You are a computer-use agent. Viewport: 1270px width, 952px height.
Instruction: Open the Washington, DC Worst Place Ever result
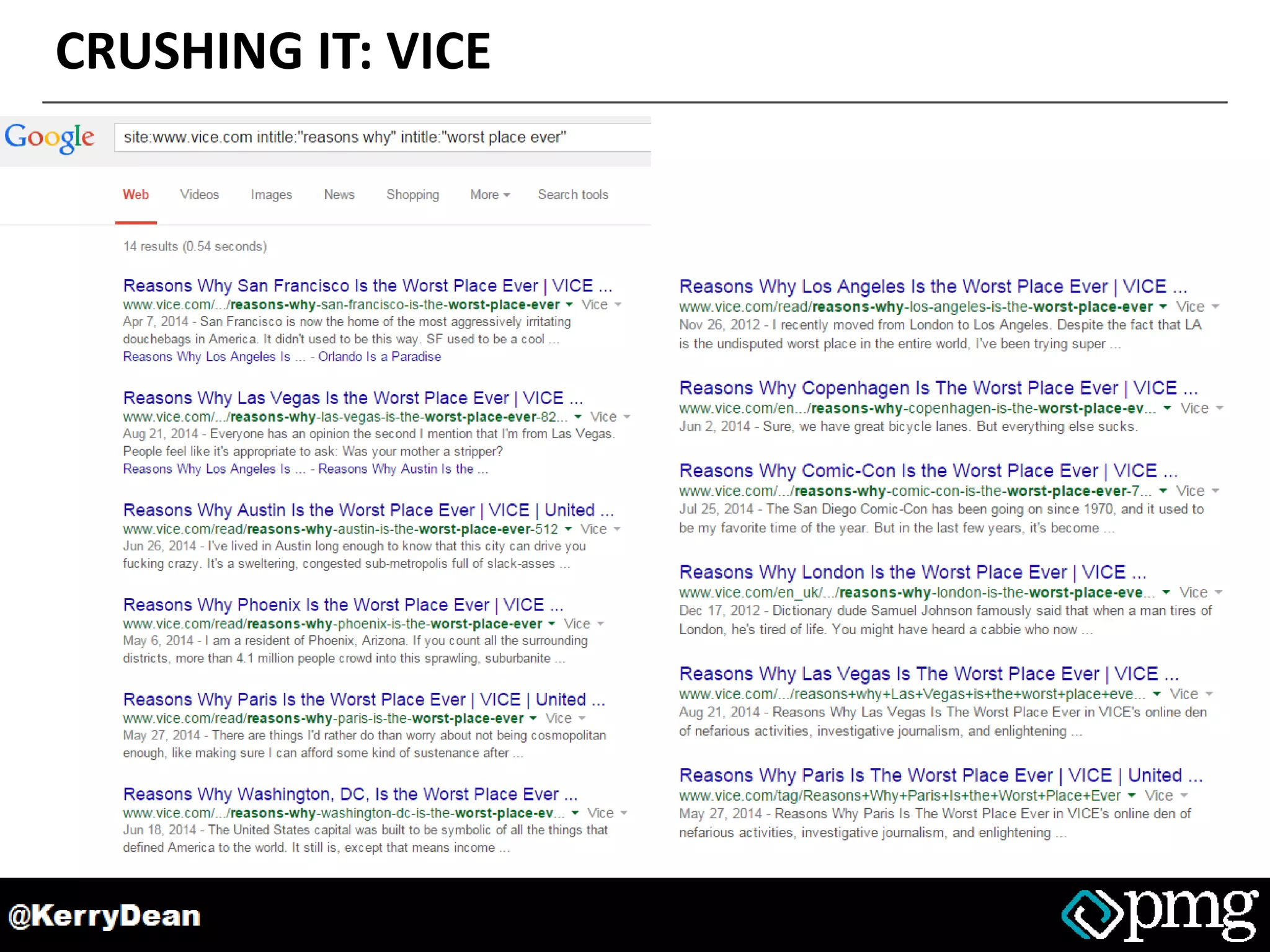click(x=350, y=795)
